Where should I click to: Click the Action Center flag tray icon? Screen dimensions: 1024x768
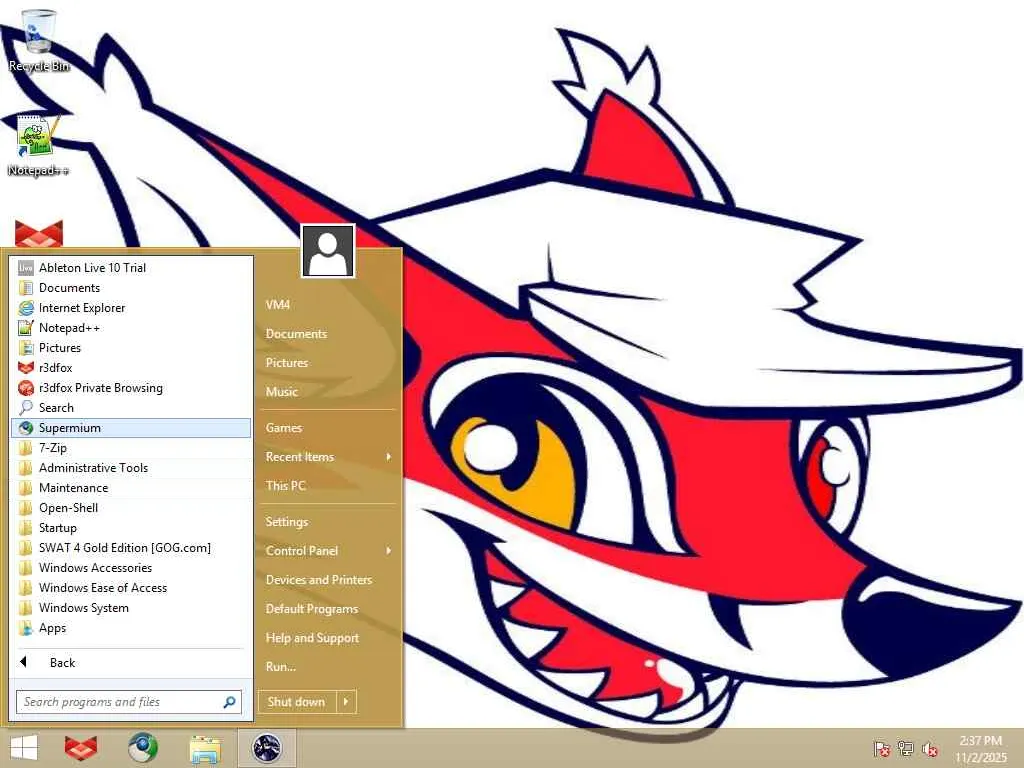[x=881, y=748]
